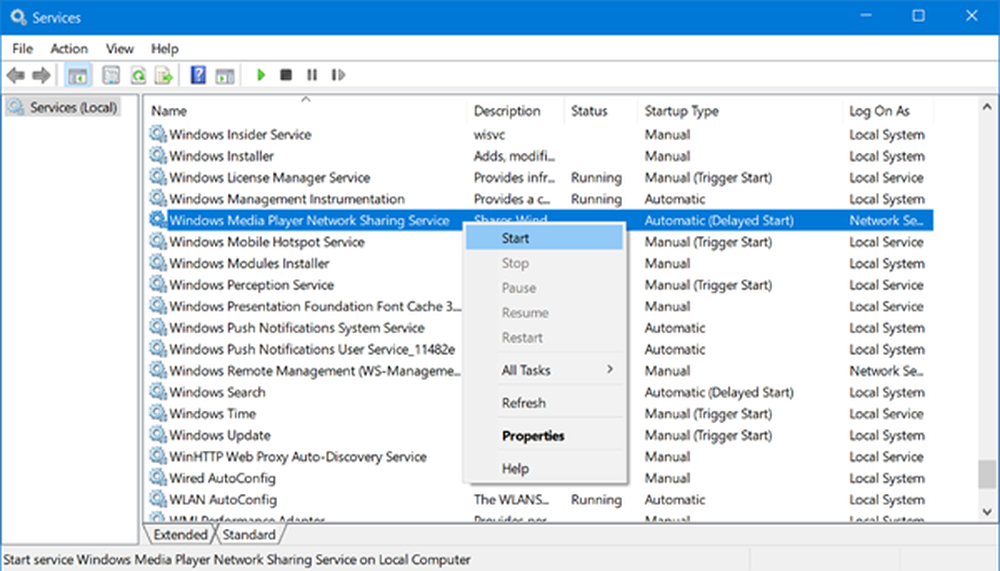Sort the list by Startup Type column

[681, 111]
